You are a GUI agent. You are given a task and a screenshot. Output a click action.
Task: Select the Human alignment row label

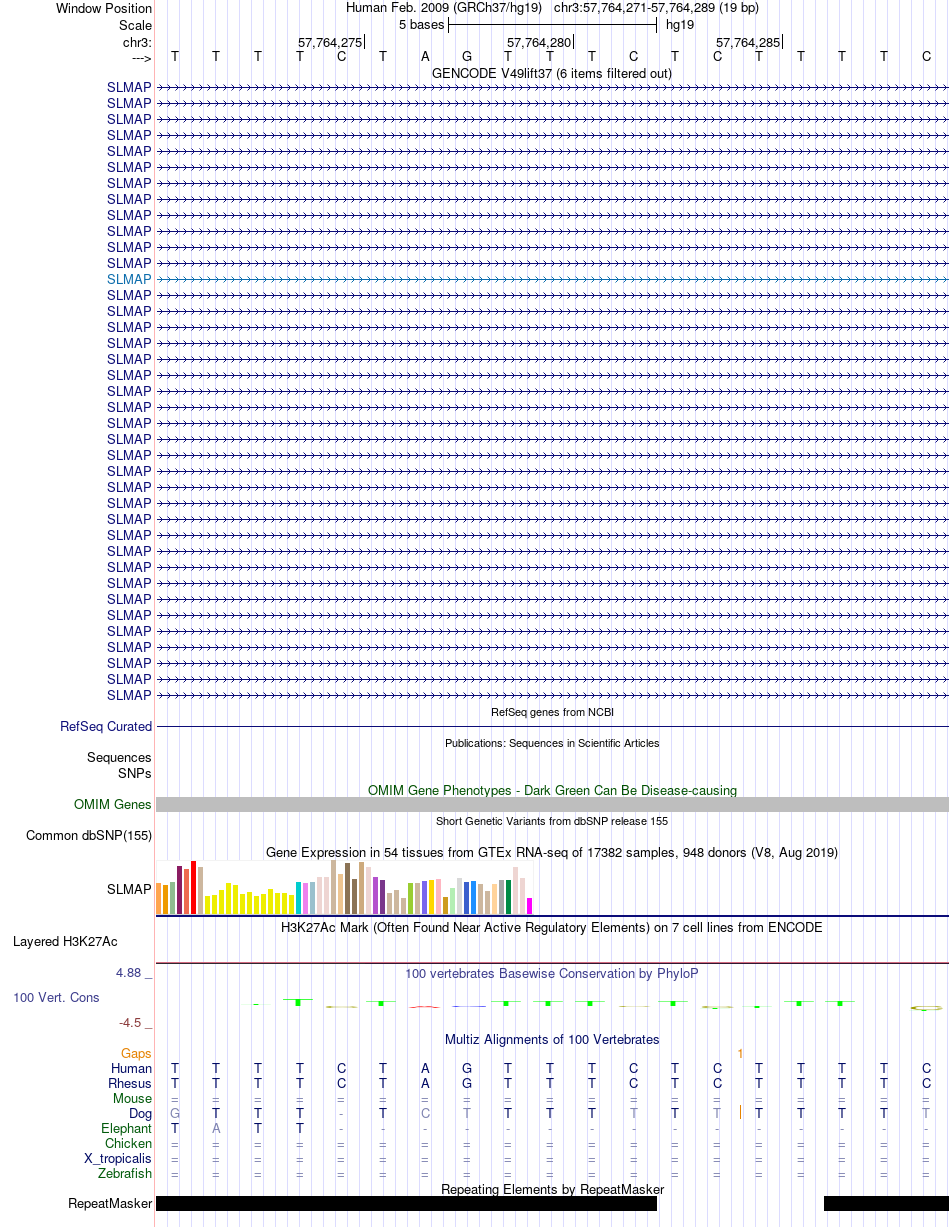131,1068
